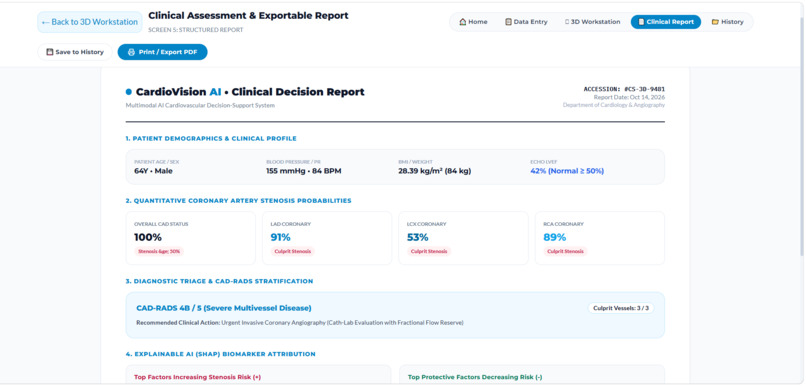Click the blue dot beside CardioVision title
Screen dimensions: 806x386
(129, 92)
